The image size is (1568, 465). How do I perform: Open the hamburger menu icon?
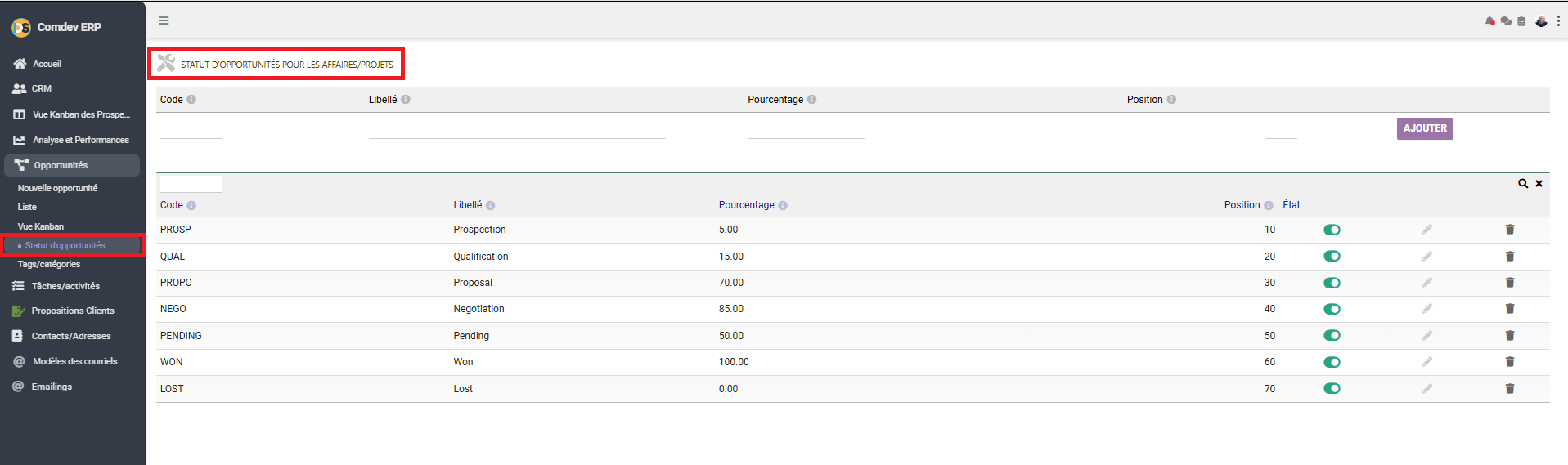[164, 20]
